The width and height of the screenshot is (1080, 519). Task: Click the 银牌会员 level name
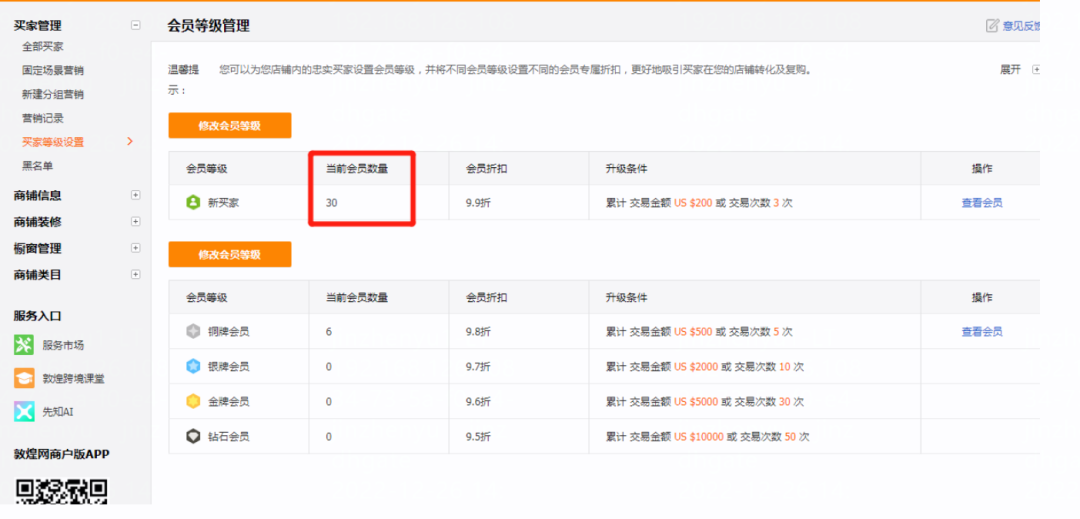[228, 366]
